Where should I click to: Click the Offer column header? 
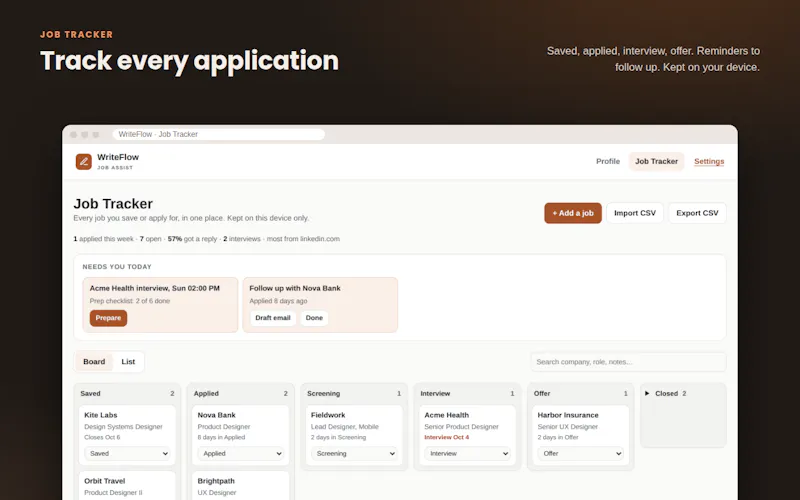click(x=542, y=393)
